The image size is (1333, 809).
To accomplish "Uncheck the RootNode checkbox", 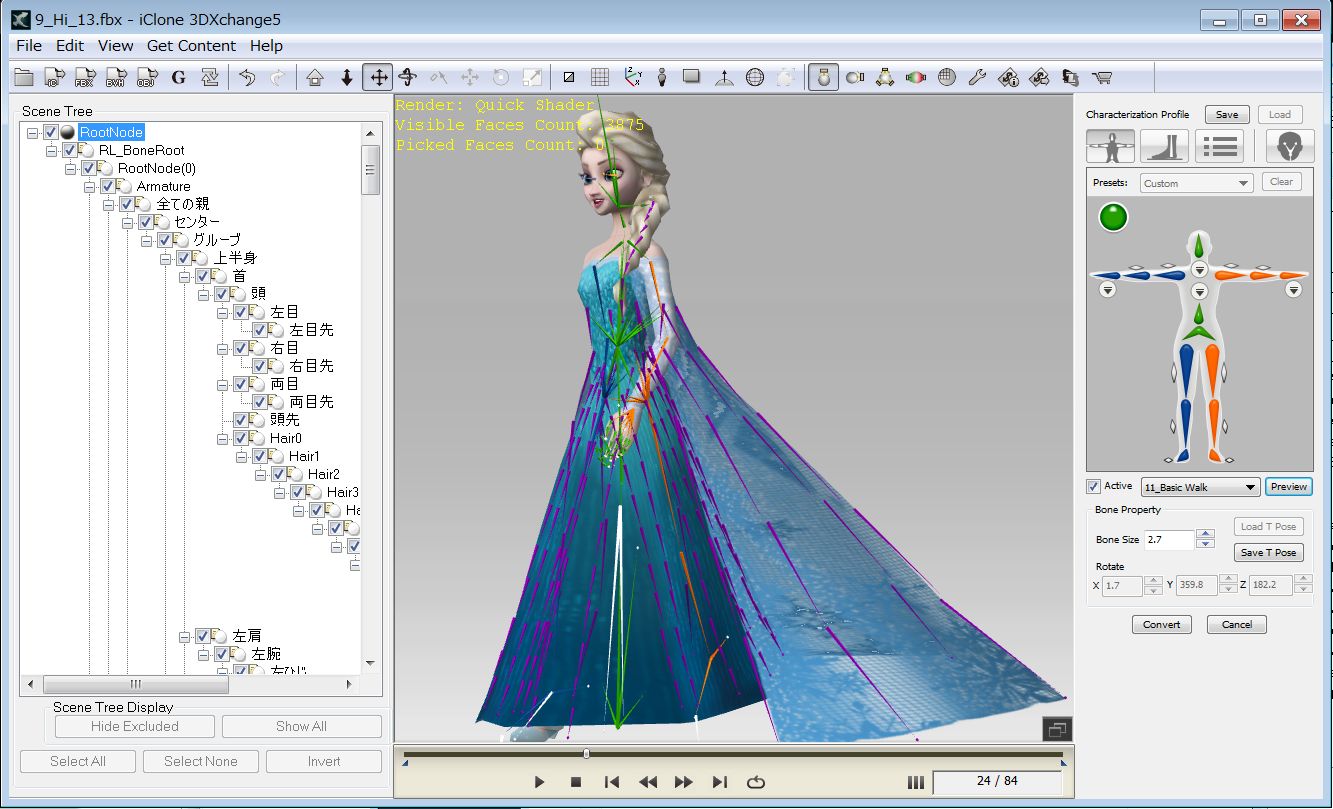I will coord(51,132).
